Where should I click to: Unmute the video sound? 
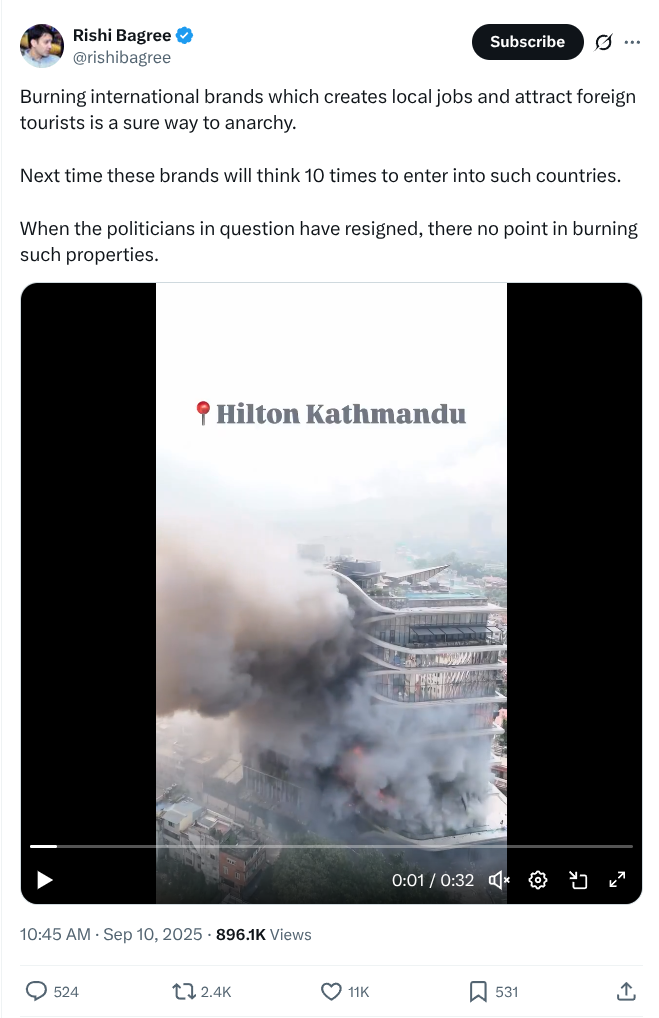pos(499,880)
